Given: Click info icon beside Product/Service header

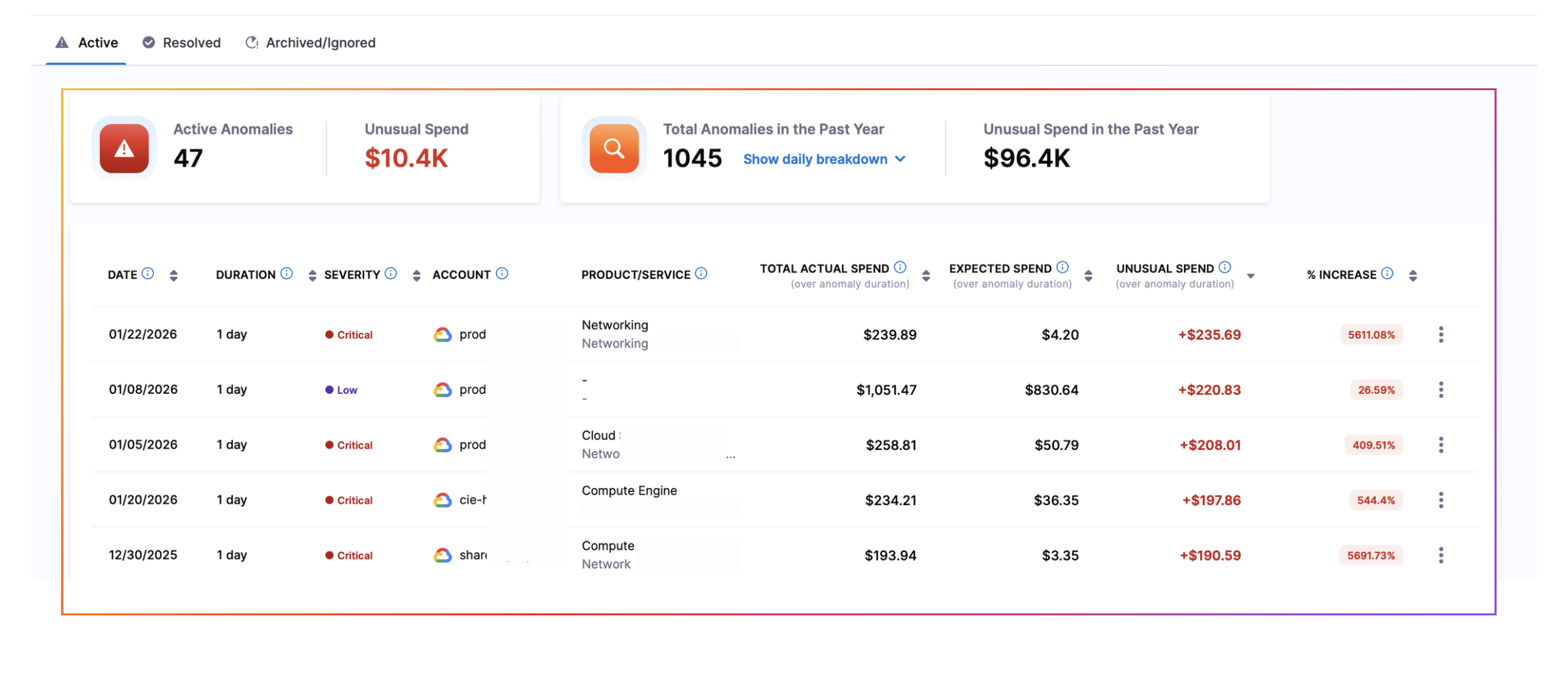Looking at the screenshot, I should [701, 273].
